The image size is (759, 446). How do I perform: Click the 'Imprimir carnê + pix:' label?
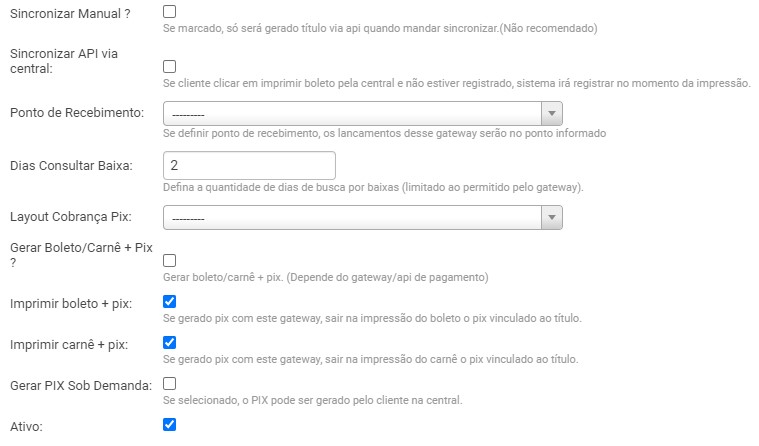point(68,345)
